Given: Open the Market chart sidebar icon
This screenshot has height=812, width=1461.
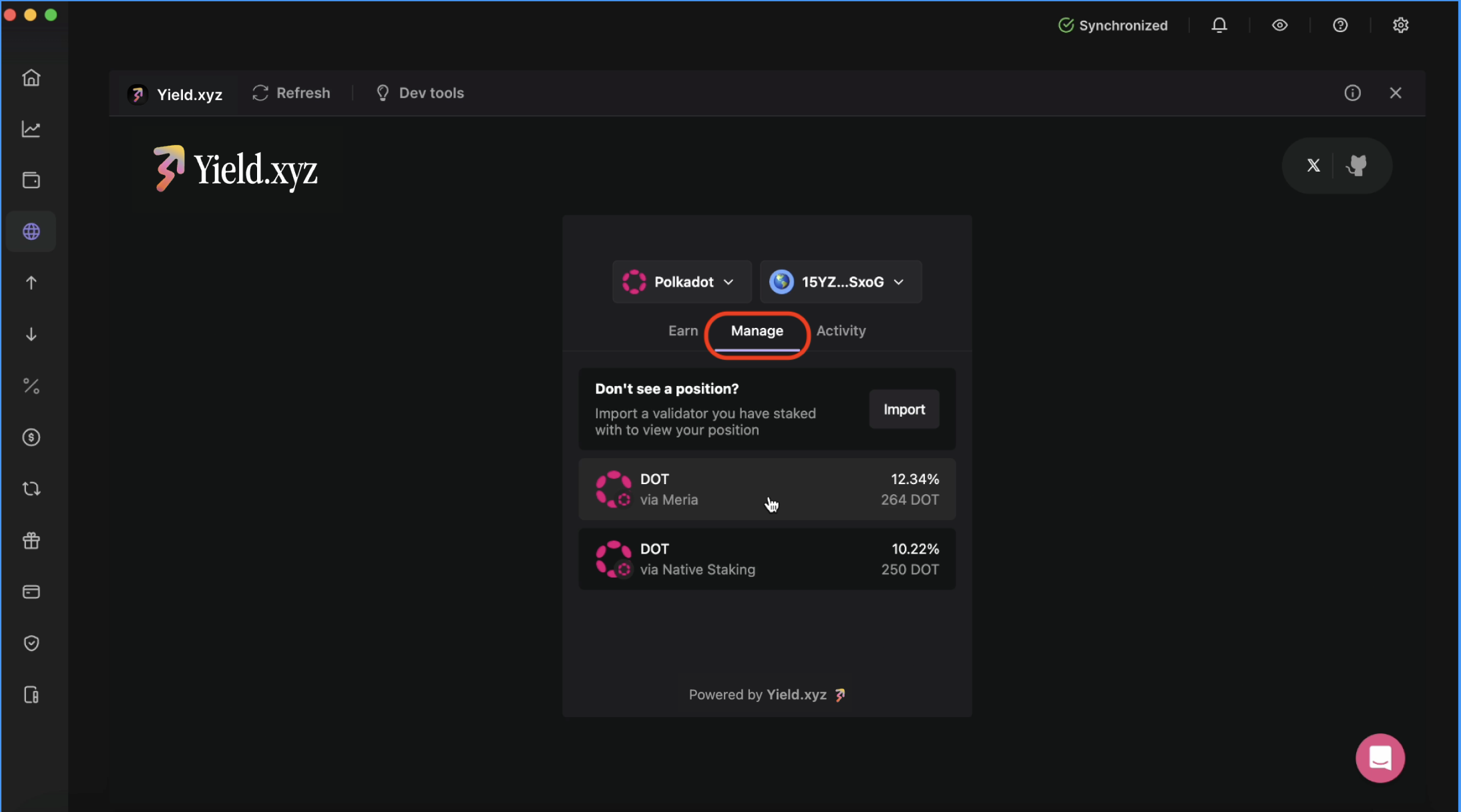Looking at the screenshot, I should (31, 129).
